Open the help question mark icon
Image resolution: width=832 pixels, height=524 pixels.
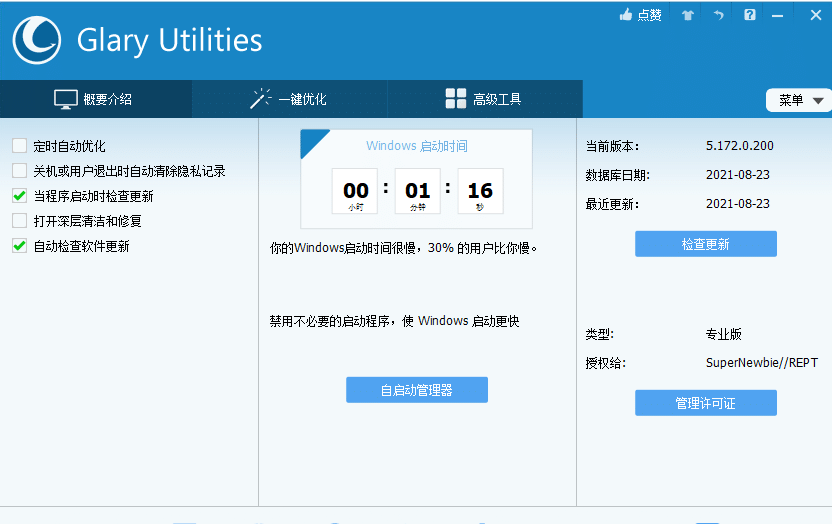click(749, 15)
